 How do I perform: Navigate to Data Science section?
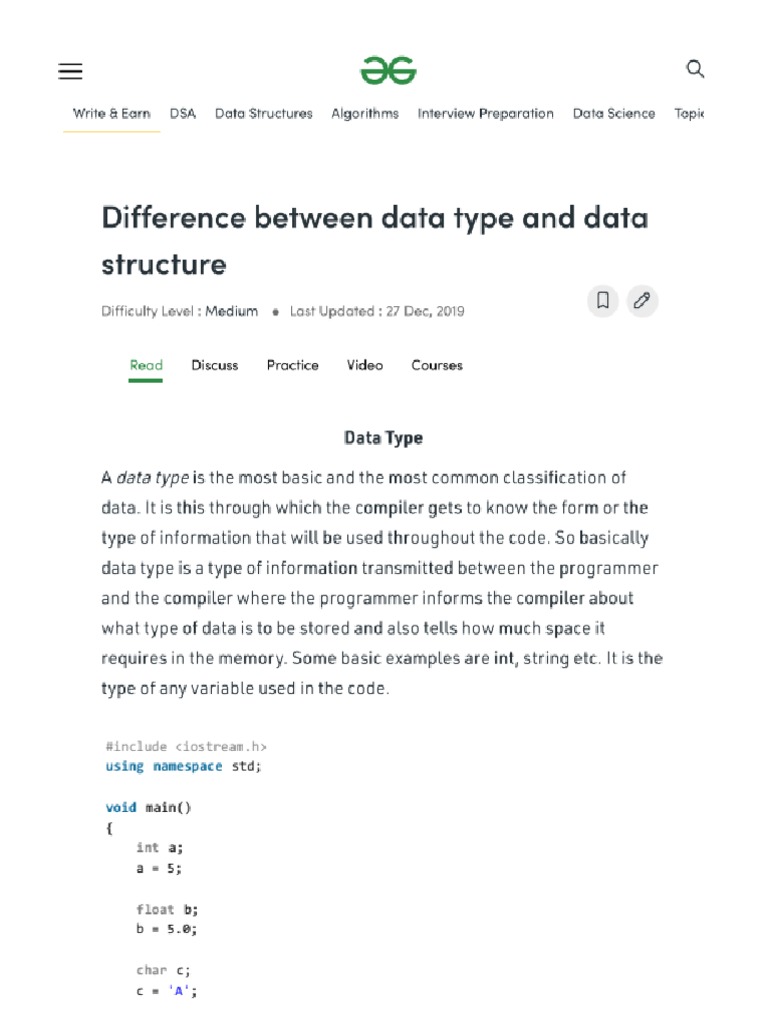point(614,114)
